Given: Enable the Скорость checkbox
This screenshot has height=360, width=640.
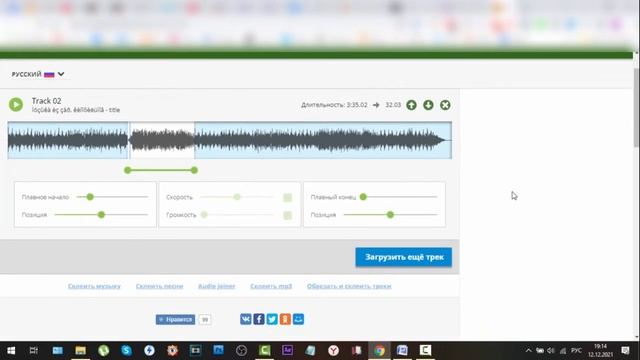Looking at the screenshot, I should click(287, 198).
